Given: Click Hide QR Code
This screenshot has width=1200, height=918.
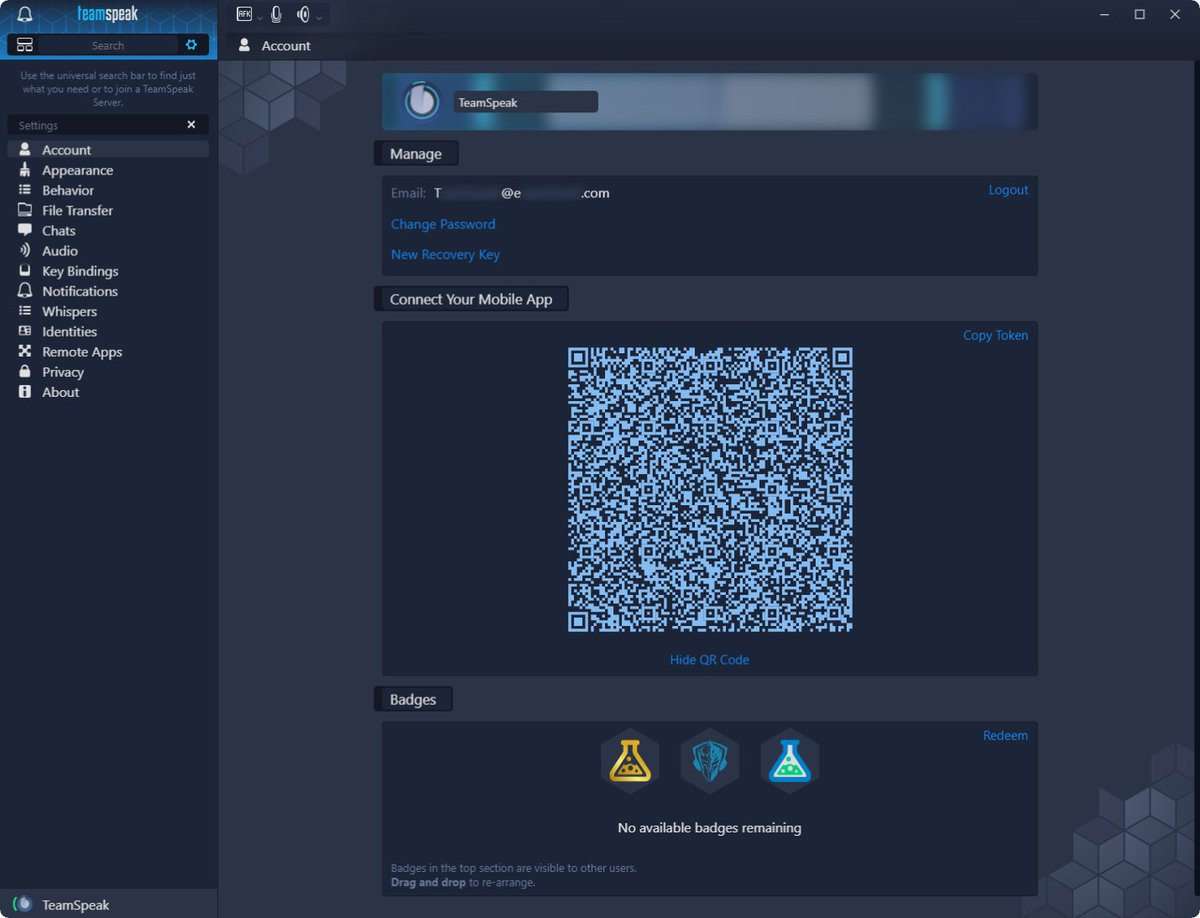Looking at the screenshot, I should (x=709, y=660).
